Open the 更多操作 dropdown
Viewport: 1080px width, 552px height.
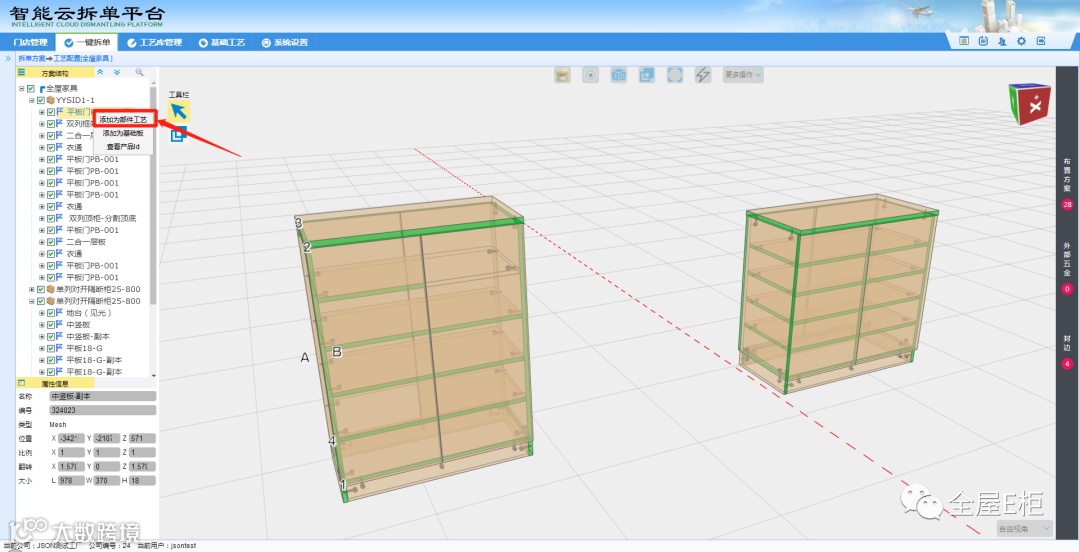click(743, 75)
